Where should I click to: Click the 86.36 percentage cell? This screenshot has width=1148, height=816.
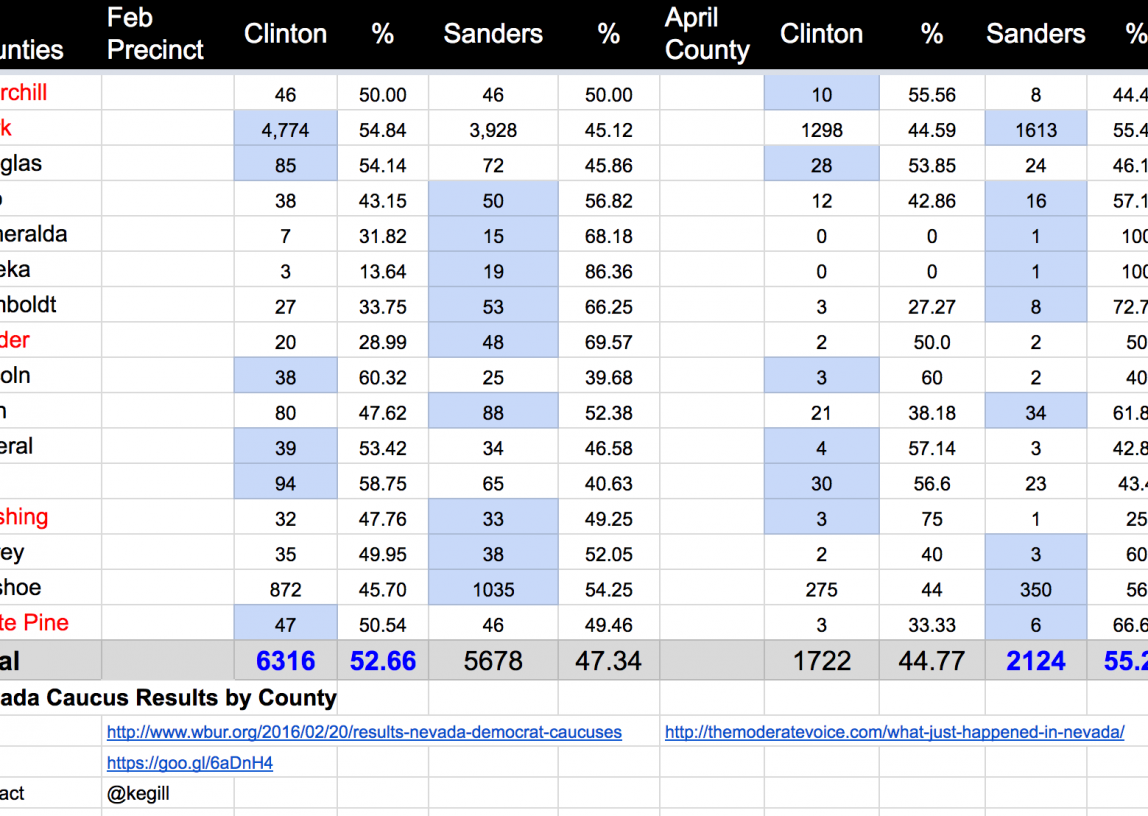click(x=608, y=271)
